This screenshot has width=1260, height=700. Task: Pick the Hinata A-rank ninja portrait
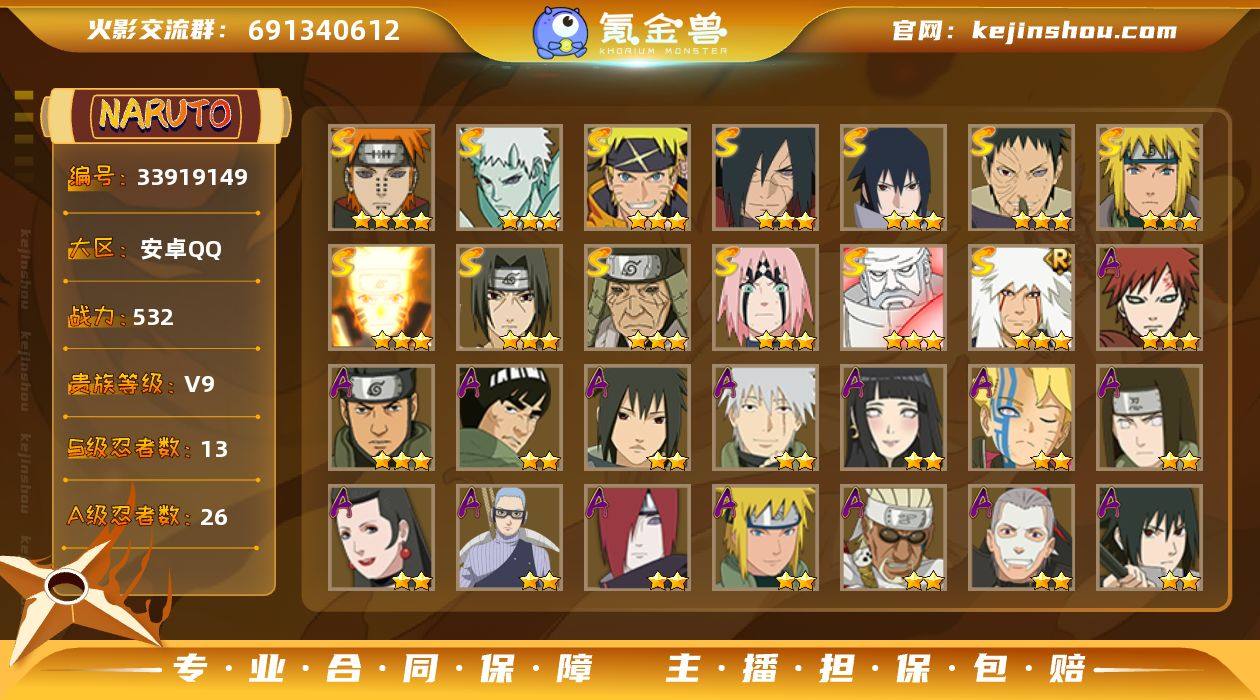894,418
